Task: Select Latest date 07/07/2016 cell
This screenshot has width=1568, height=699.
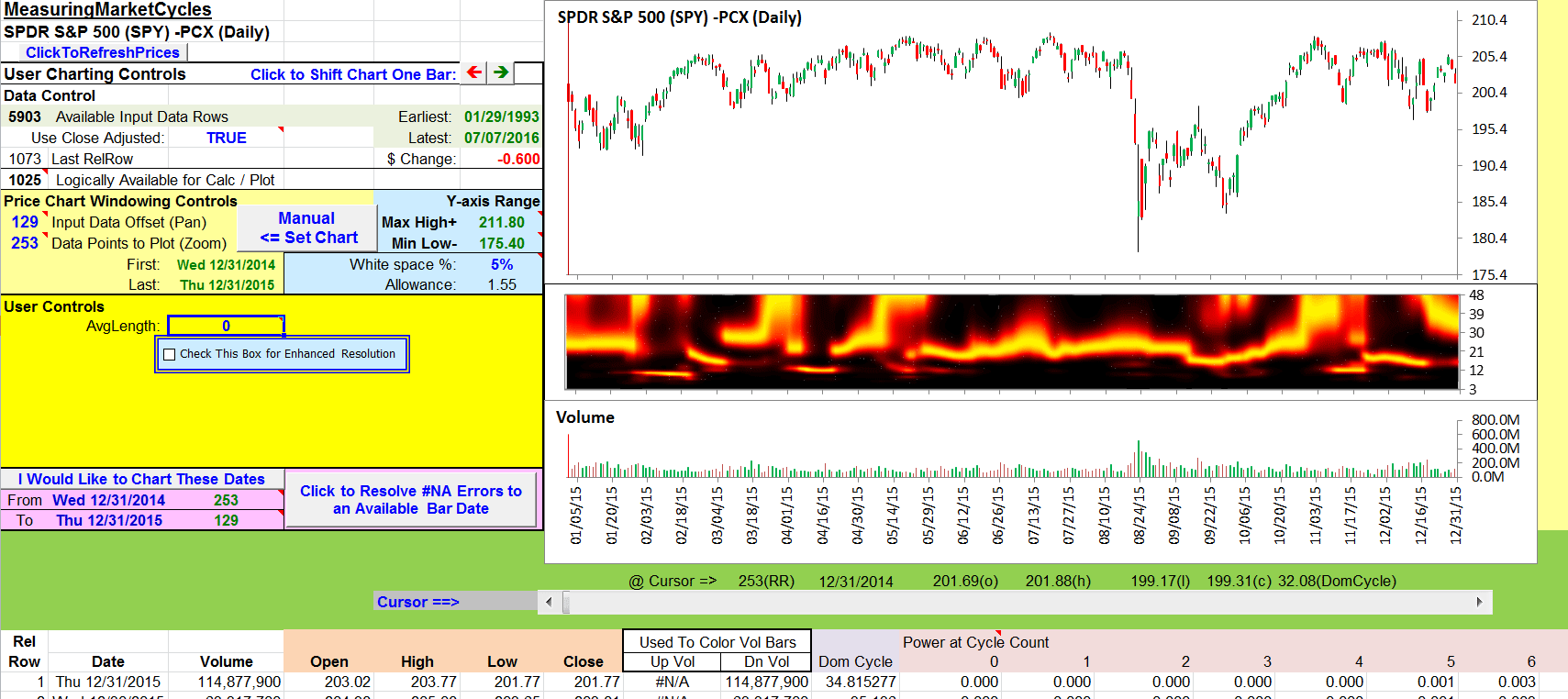Action: tap(501, 138)
